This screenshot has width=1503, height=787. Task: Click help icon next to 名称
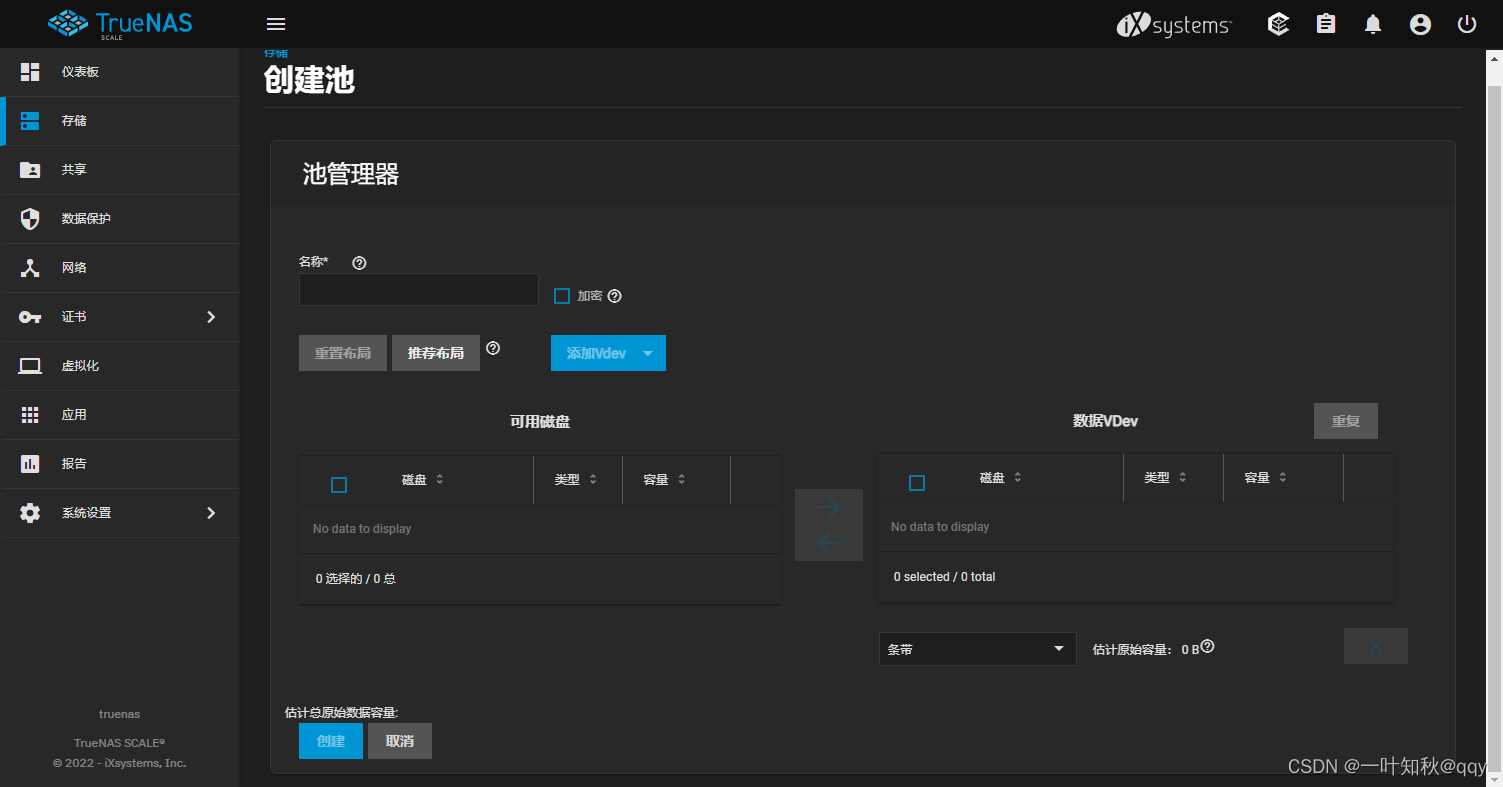[359, 263]
